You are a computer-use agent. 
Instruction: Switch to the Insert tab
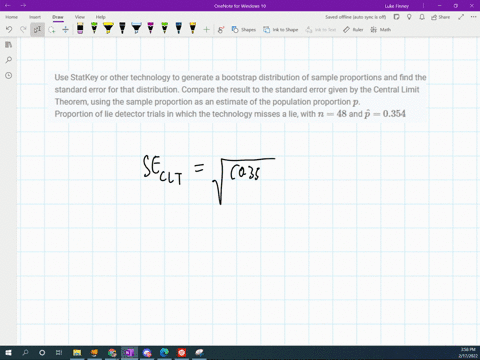[35, 17]
